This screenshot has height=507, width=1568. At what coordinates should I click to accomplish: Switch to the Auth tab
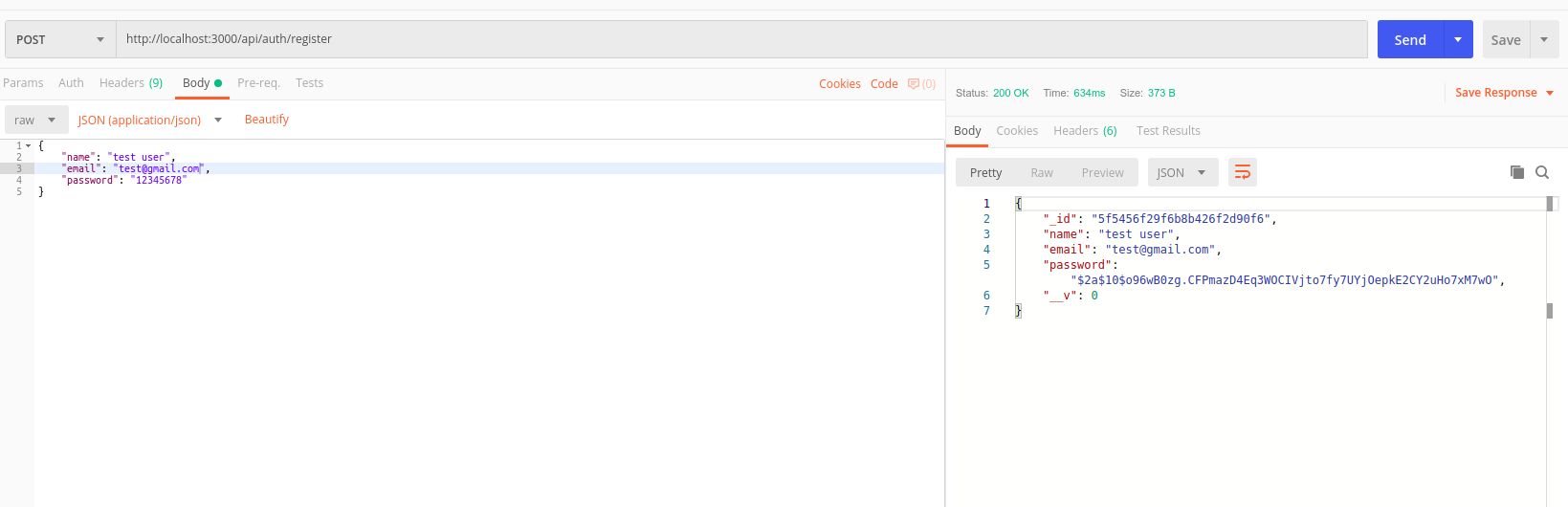pyautogui.click(x=71, y=83)
